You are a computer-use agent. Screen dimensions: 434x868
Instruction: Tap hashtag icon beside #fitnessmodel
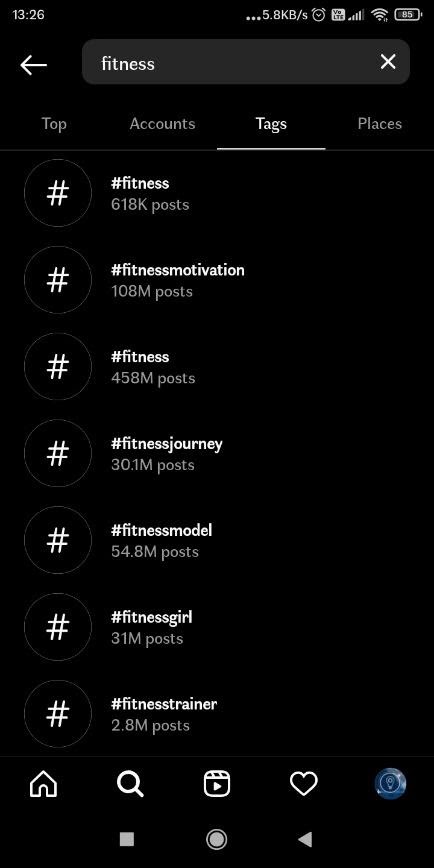pyautogui.click(x=58, y=540)
